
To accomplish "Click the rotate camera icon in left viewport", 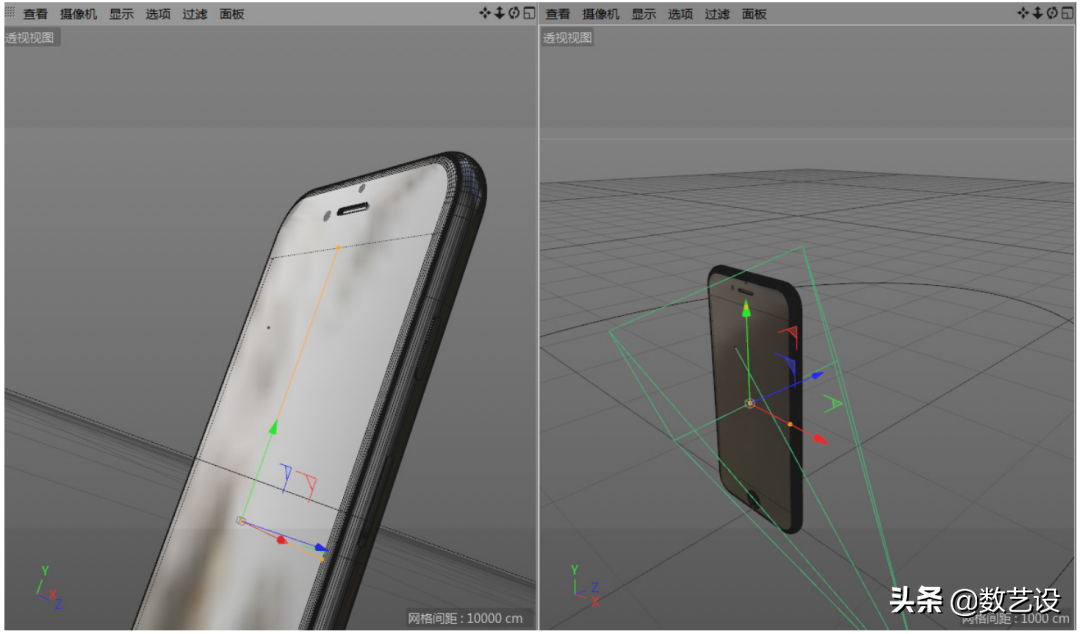I will [514, 13].
